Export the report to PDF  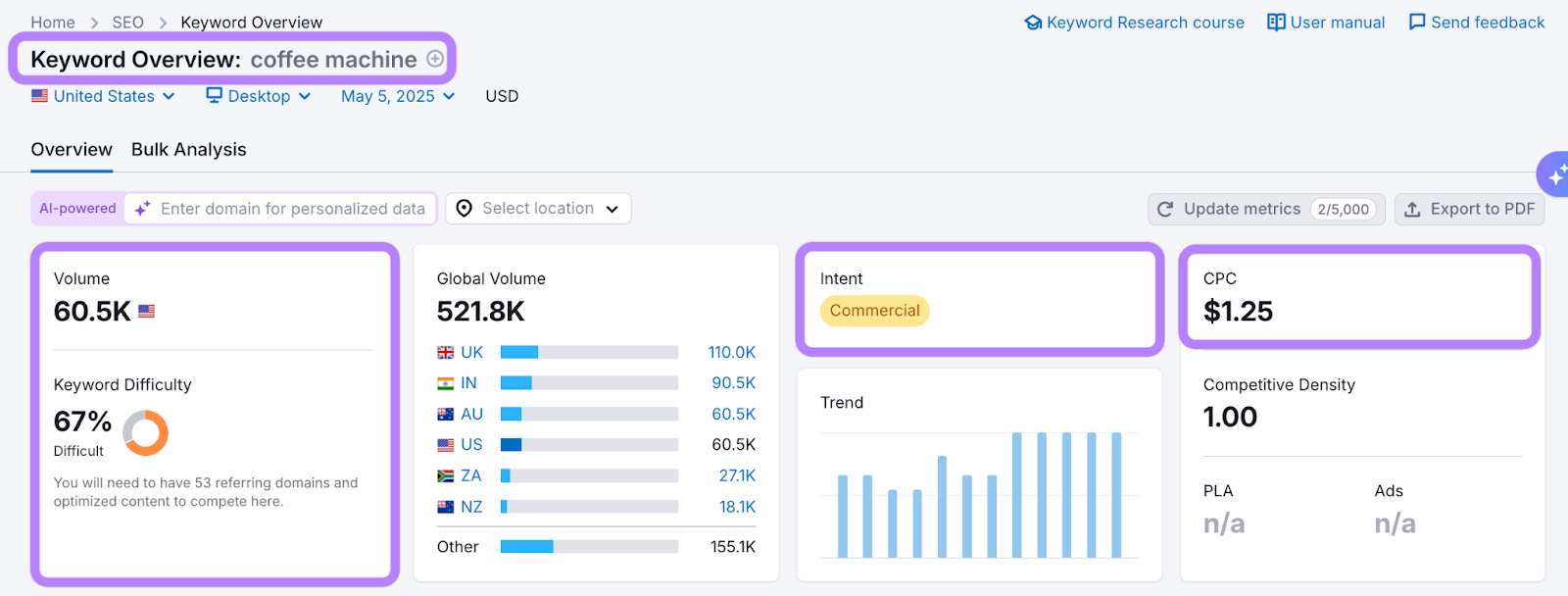coord(1469,209)
